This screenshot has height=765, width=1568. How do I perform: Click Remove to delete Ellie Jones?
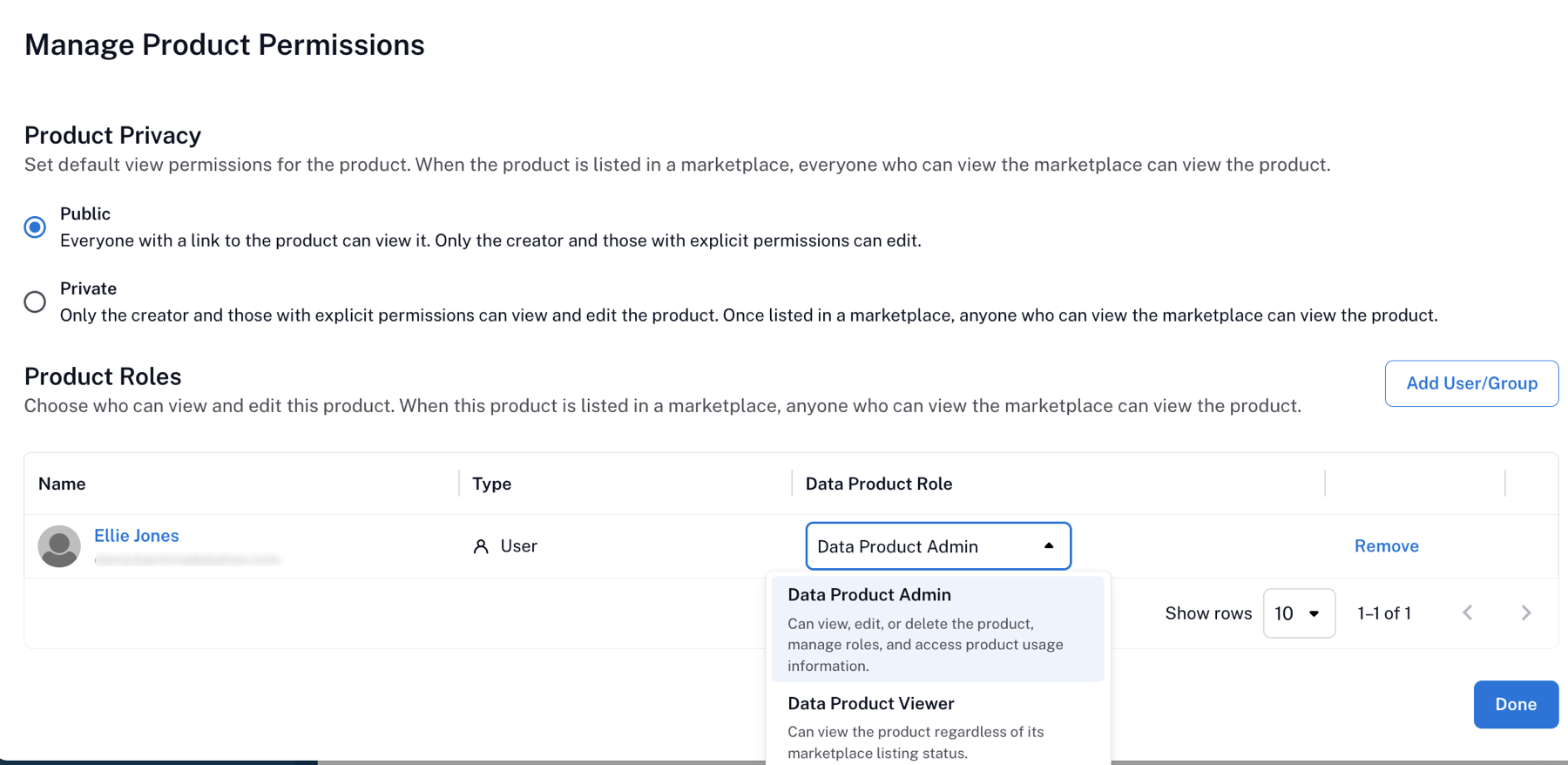point(1386,545)
